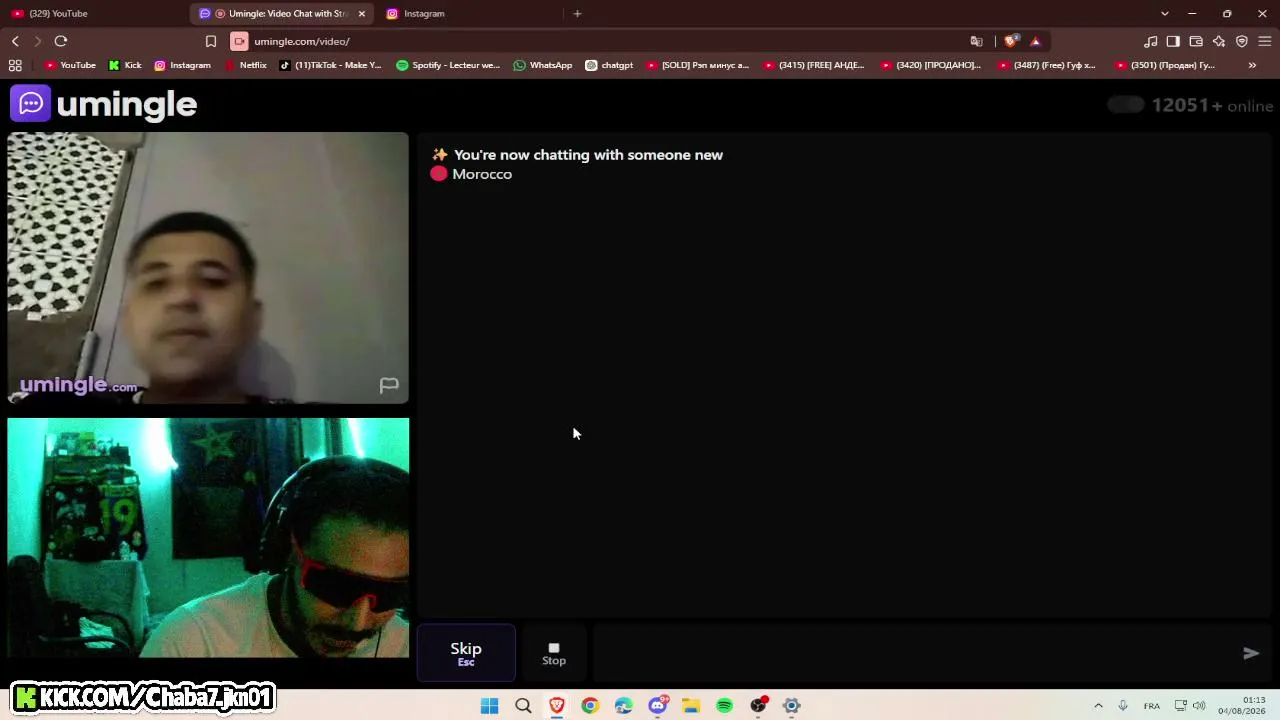Reload the Umingle page

pos(61,41)
